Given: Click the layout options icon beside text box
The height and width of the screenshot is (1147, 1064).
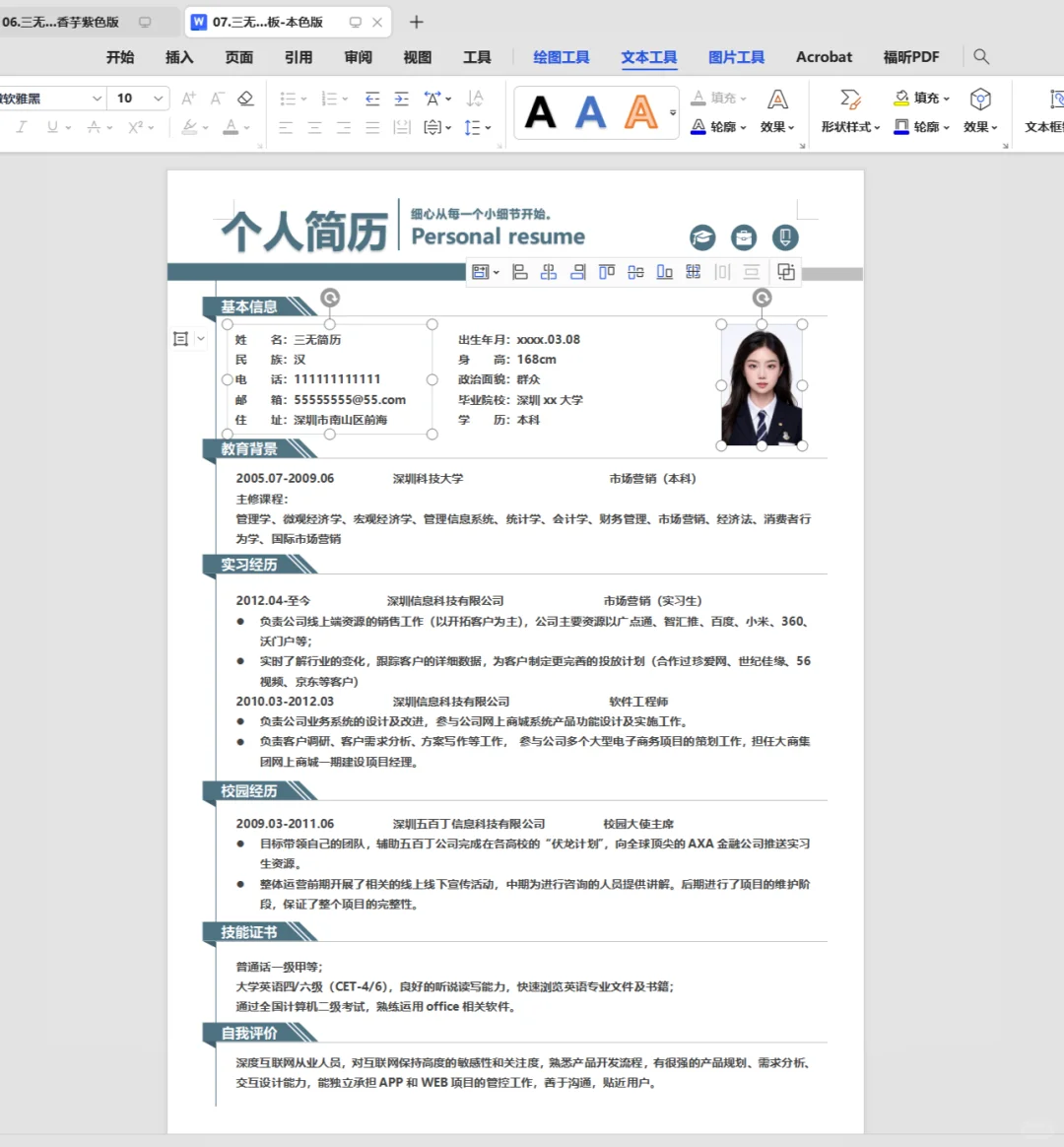Looking at the screenshot, I should pos(180,339).
